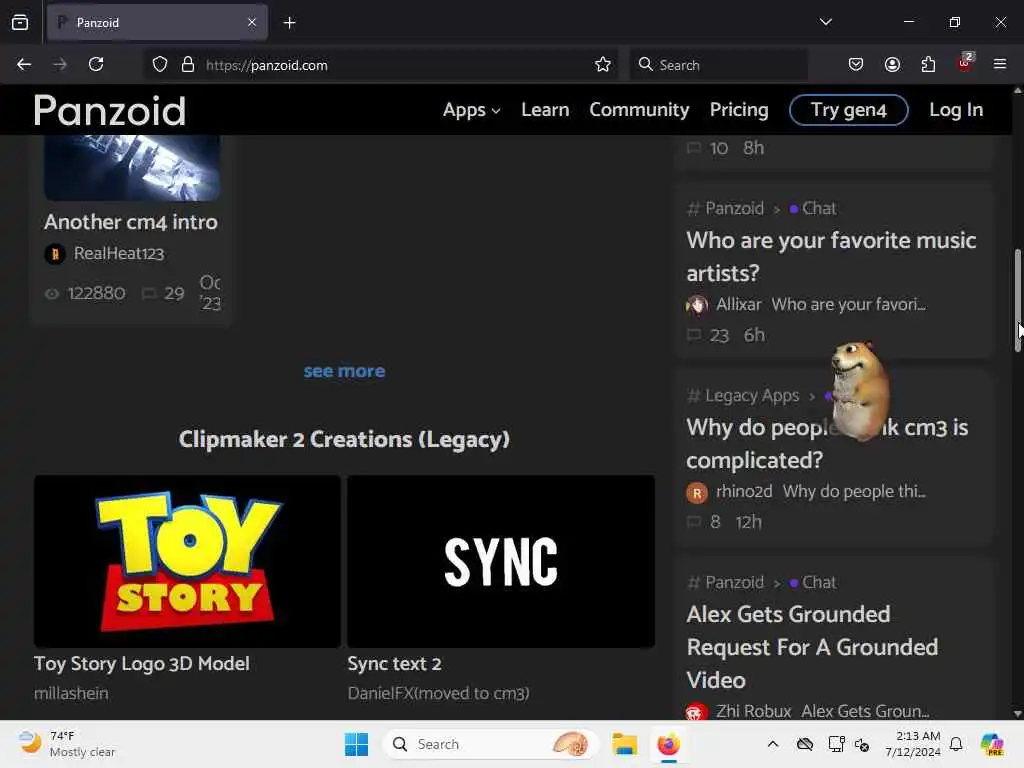Viewport: 1024px width, 768px height.
Task: Open the Sync text 2 title
Action: [394, 664]
